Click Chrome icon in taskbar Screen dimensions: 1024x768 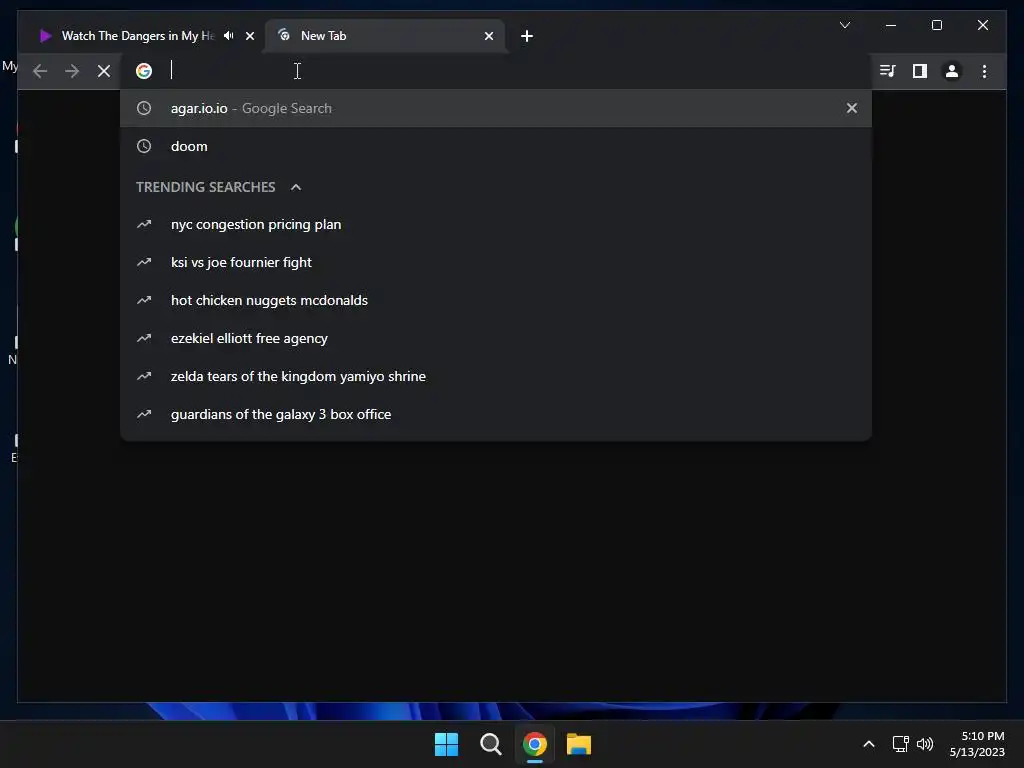[535, 744]
